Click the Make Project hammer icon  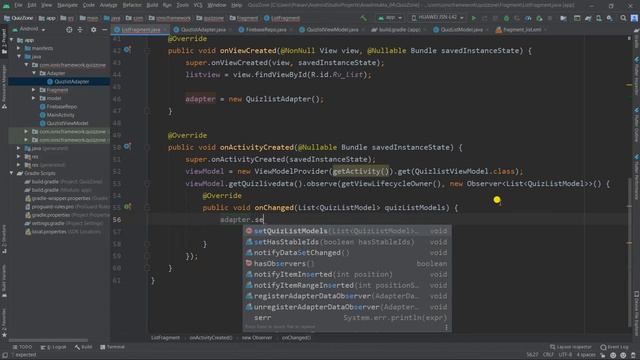pos(363,18)
